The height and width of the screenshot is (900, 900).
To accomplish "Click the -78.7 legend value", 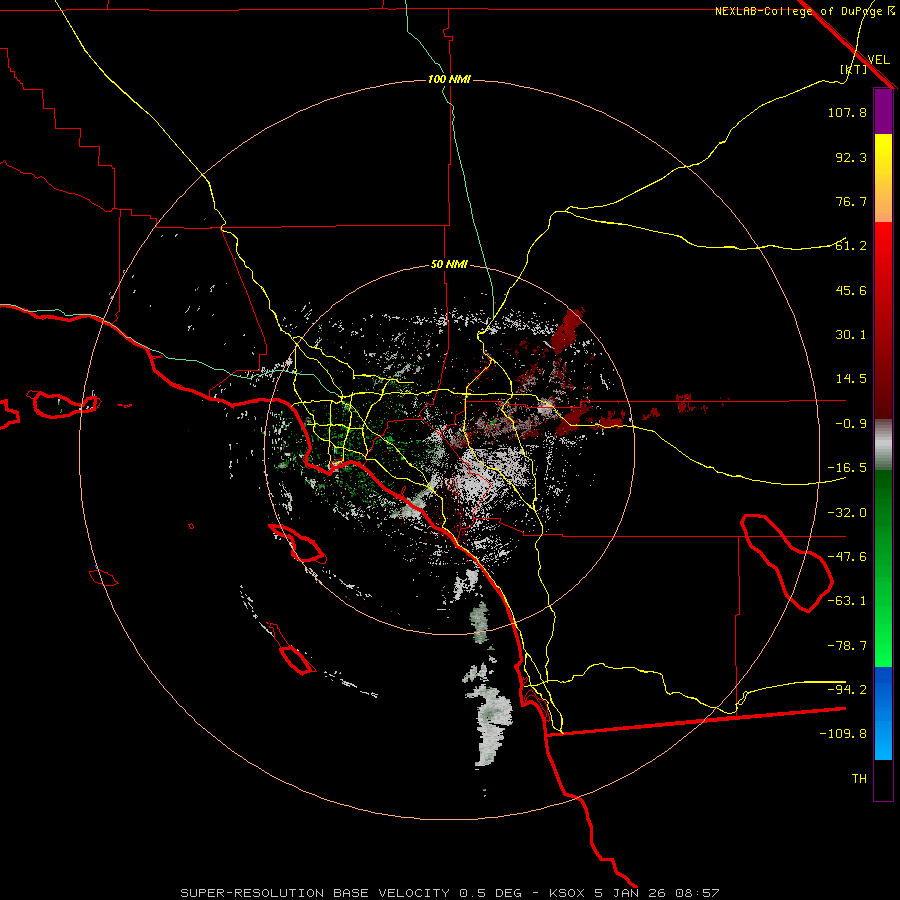I will (847, 646).
